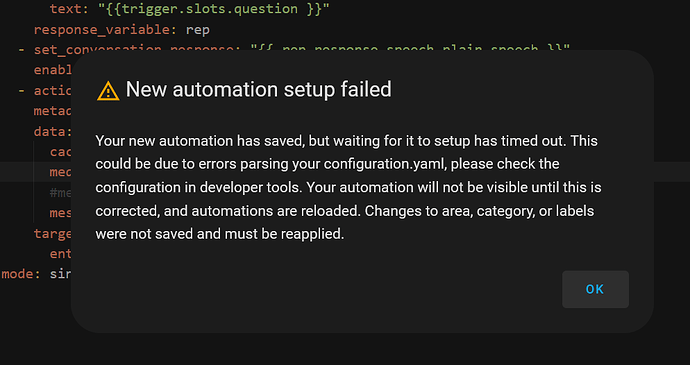
Task: Click the dialog message body paragraph
Action: (x=348, y=187)
